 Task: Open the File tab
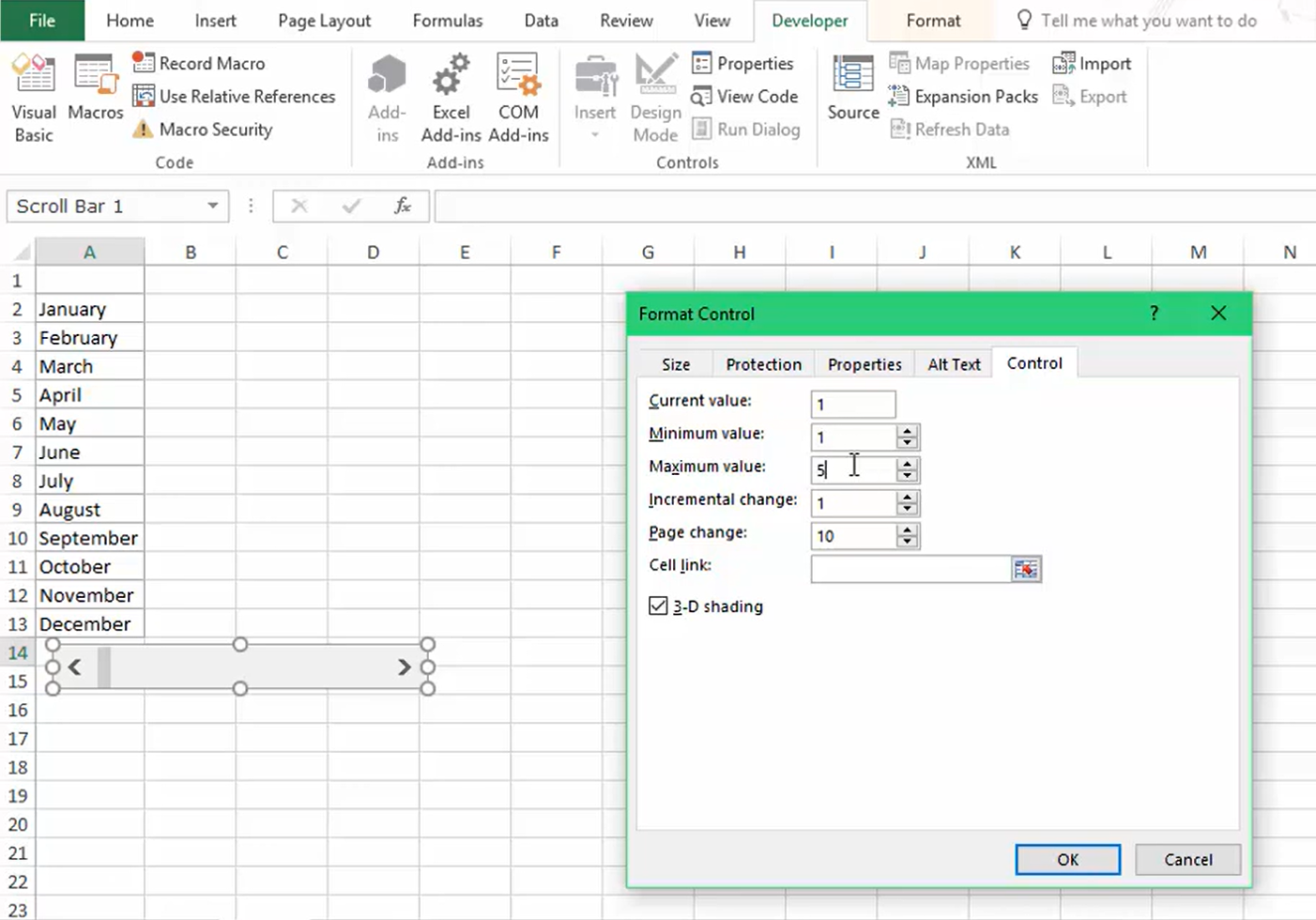coord(42,20)
